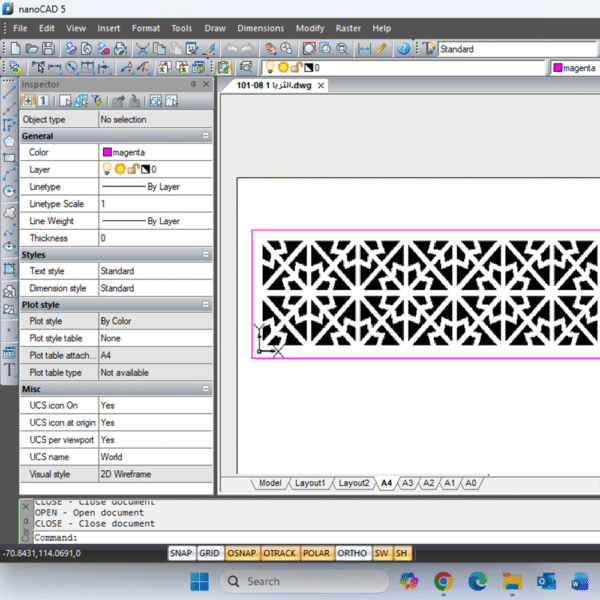Screen dimensions: 600x600
Task: Select the Polygon drawing tool
Action: point(9,142)
